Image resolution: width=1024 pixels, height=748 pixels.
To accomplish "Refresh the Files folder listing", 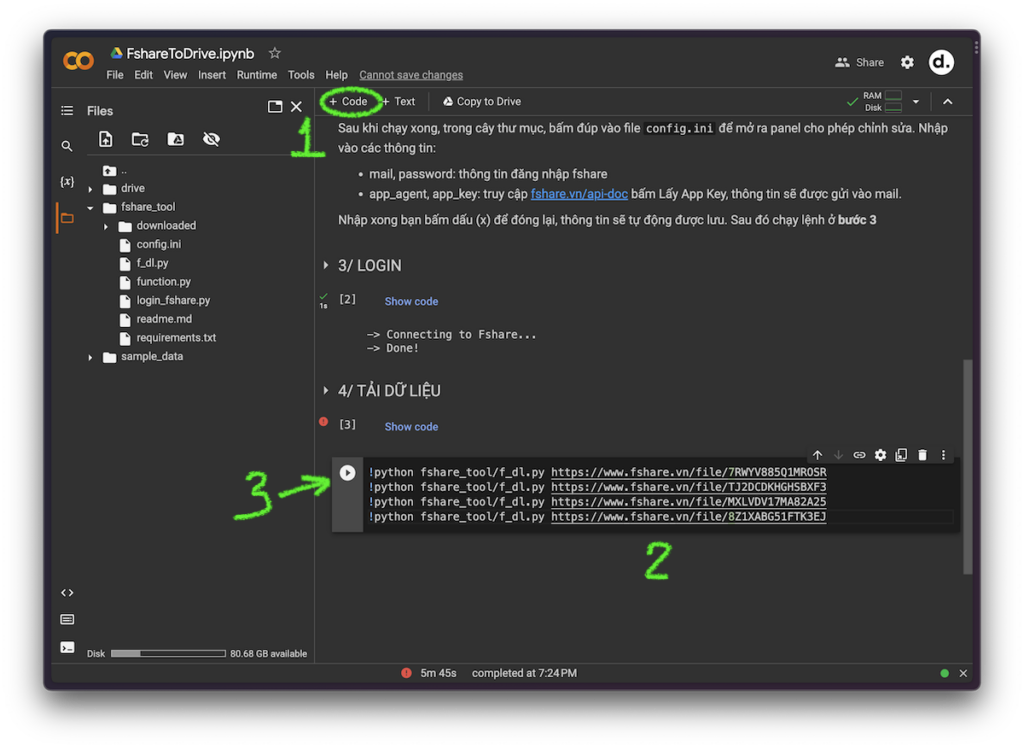I will pyautogui.click(x=140, y=140).
